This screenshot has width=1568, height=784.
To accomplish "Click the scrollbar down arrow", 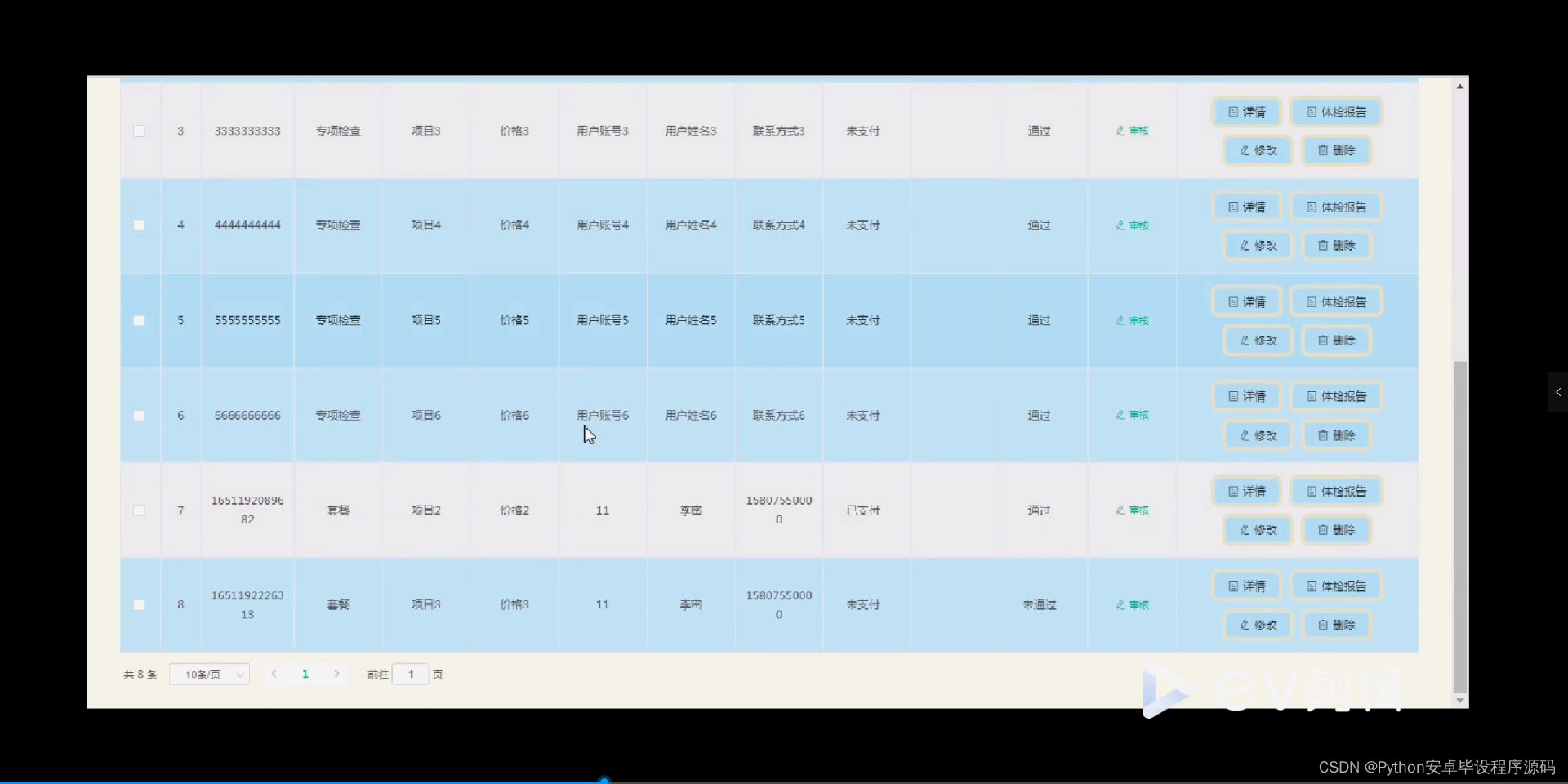I will [1460, 702].
